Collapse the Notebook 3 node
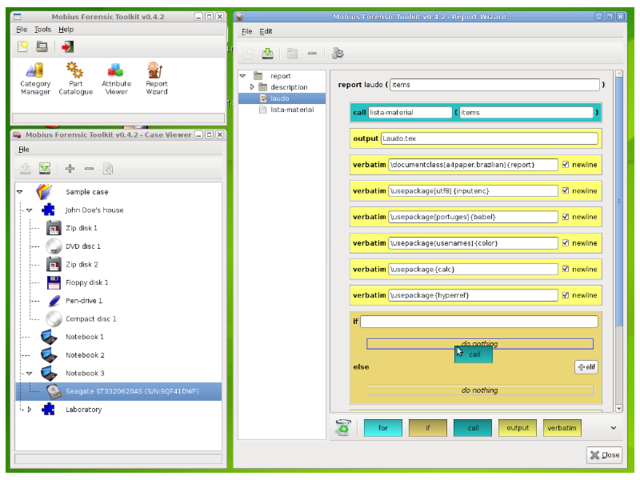This screenshot has width=640, height=480. pyautogui.click(x=29, y=373)
